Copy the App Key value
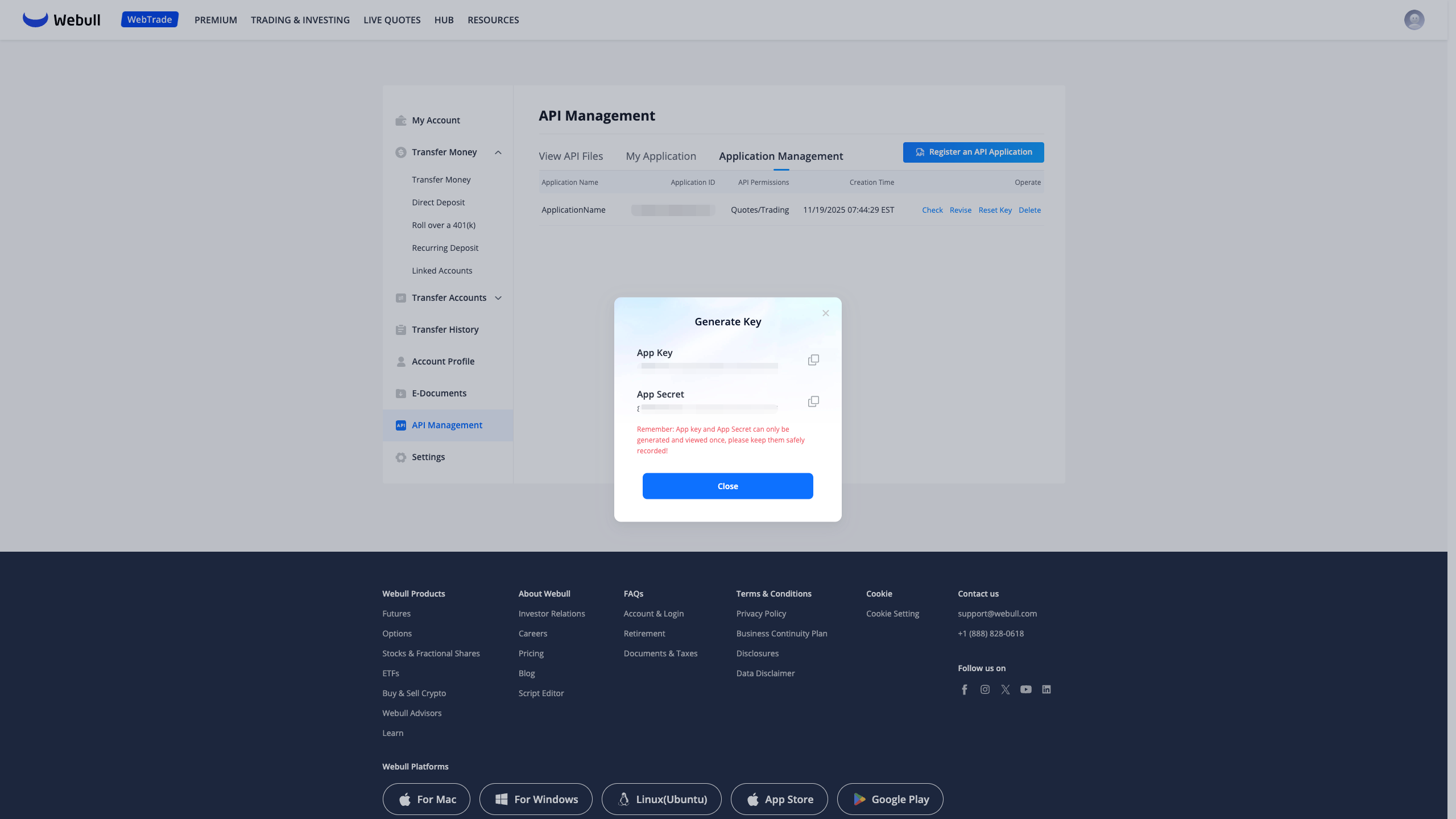The width and height of the screenshot is (1456, 819). pyautogui.click(x=813, y=360)
